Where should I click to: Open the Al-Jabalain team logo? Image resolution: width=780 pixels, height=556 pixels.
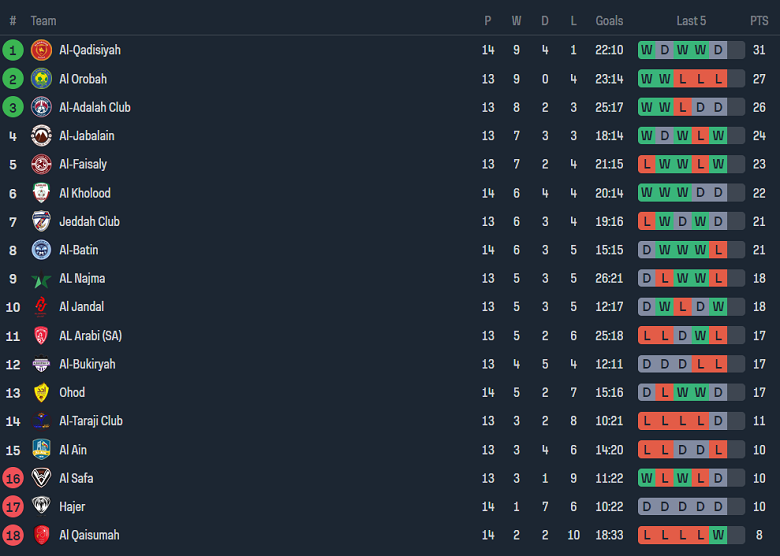pyautogui.click(x=41, y=136)
